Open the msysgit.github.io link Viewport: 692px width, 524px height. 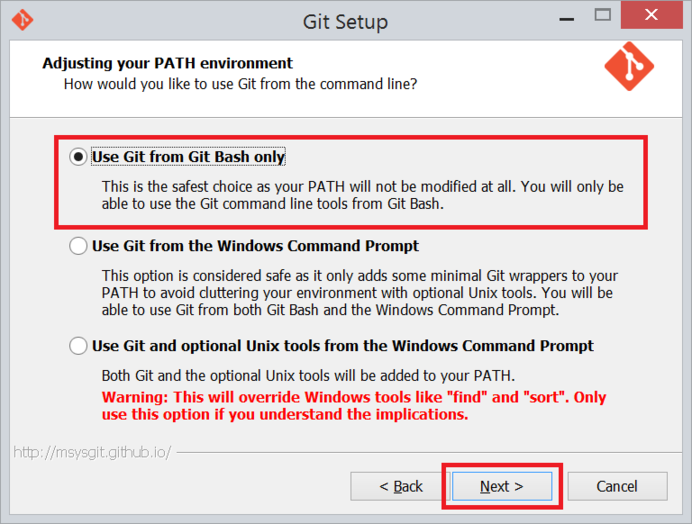coord(92,452)
